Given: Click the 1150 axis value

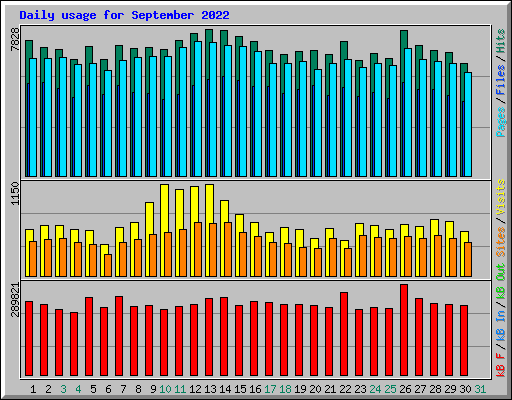Looking at the screenshot, I should pyautogui.click(x=15, y=194).
